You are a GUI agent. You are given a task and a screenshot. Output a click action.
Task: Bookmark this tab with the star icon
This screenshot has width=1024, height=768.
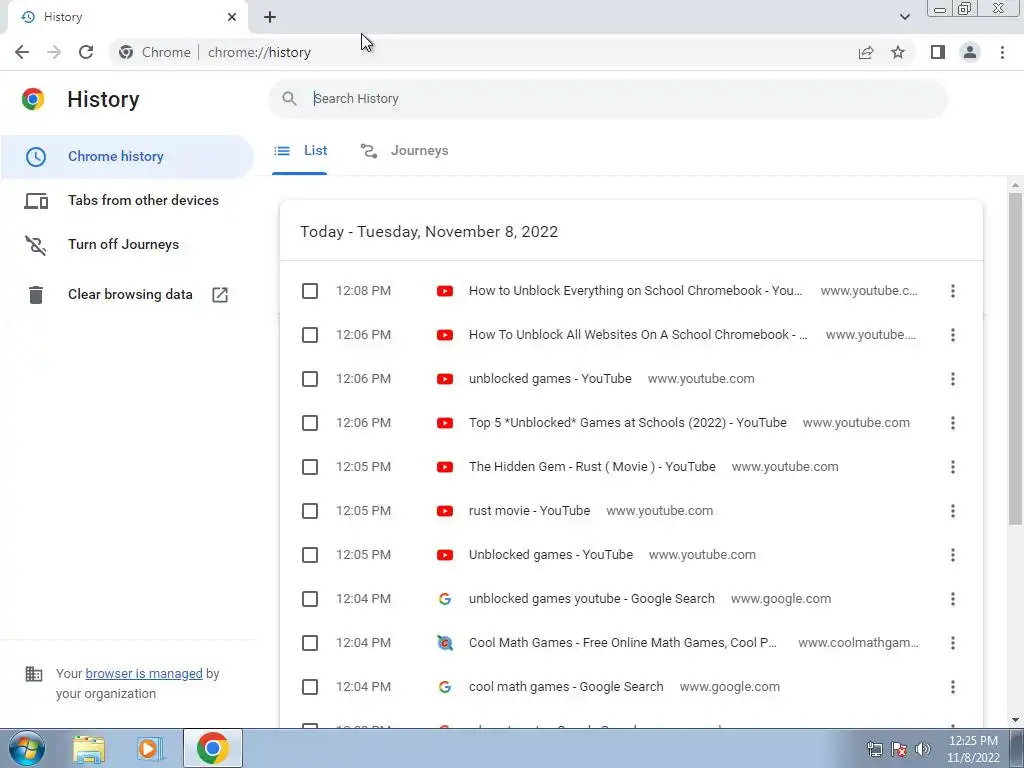898,52
